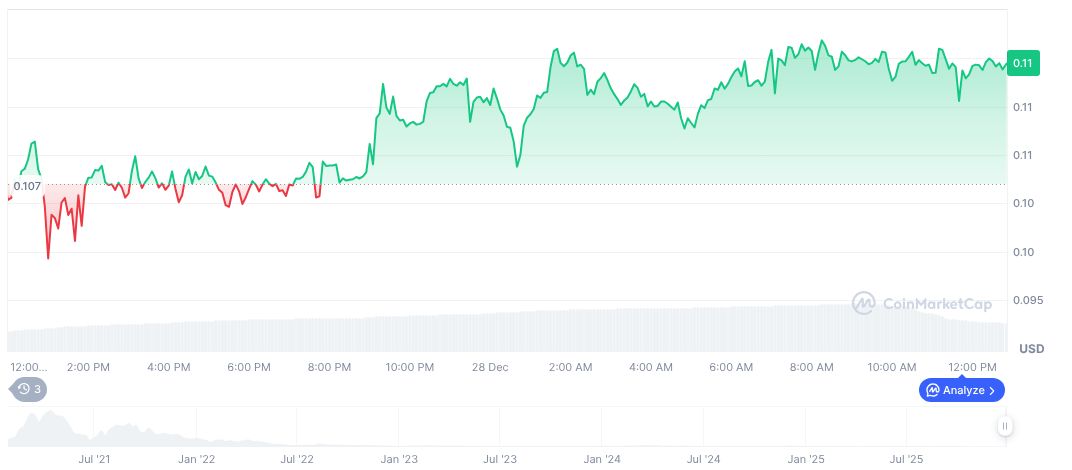Click the 8:00 AM time axis label
The width and height of the screenshot is (1072, 470).
(811, 367)
